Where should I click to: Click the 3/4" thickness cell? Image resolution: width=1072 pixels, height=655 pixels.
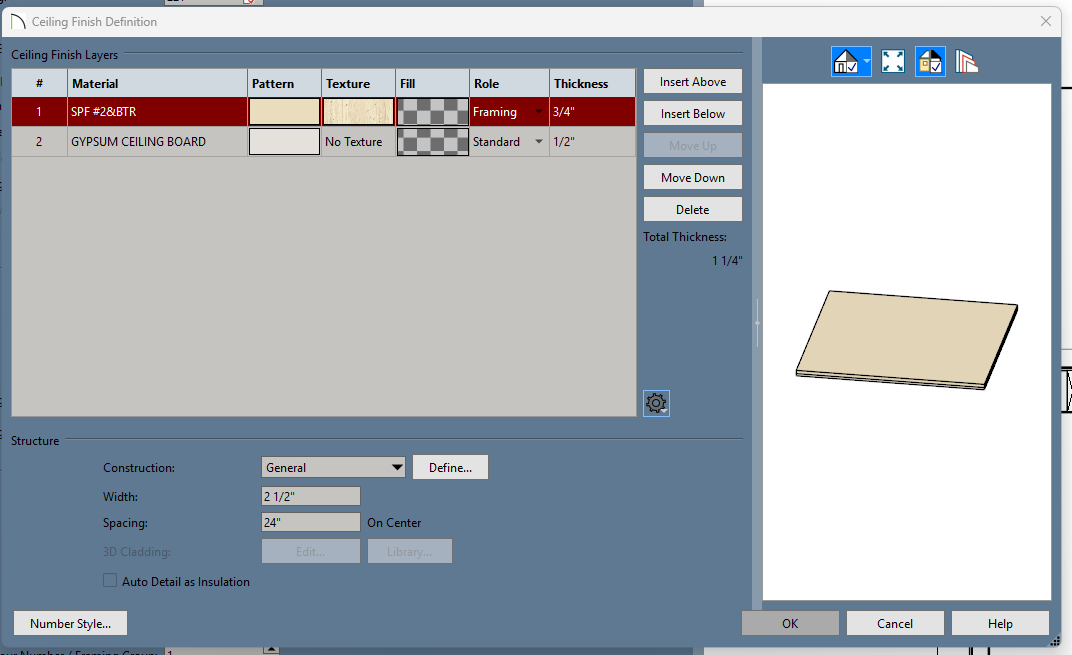[x=592, y=111]
